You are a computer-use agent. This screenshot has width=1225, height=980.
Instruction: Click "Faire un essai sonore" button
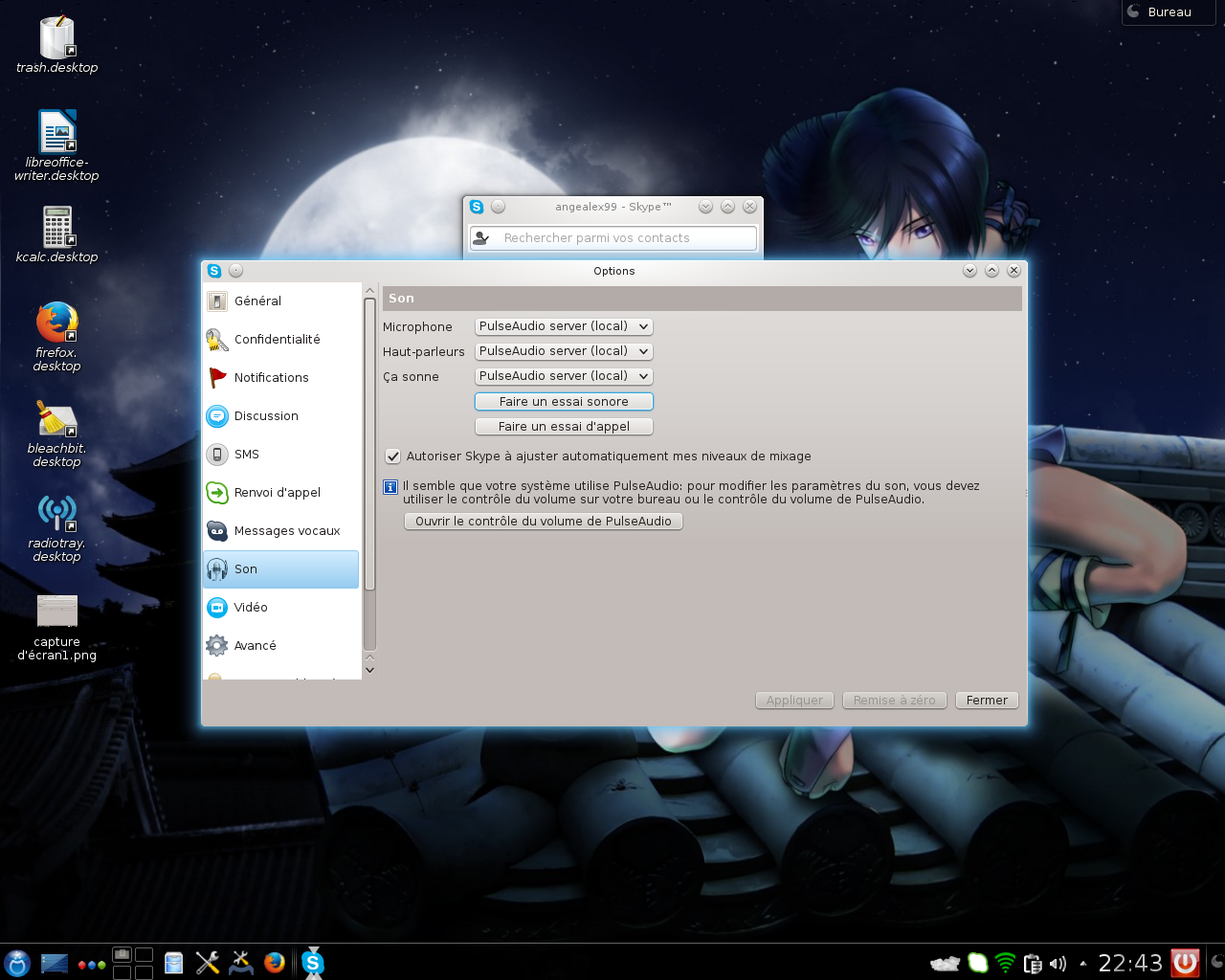pos(564,402)
